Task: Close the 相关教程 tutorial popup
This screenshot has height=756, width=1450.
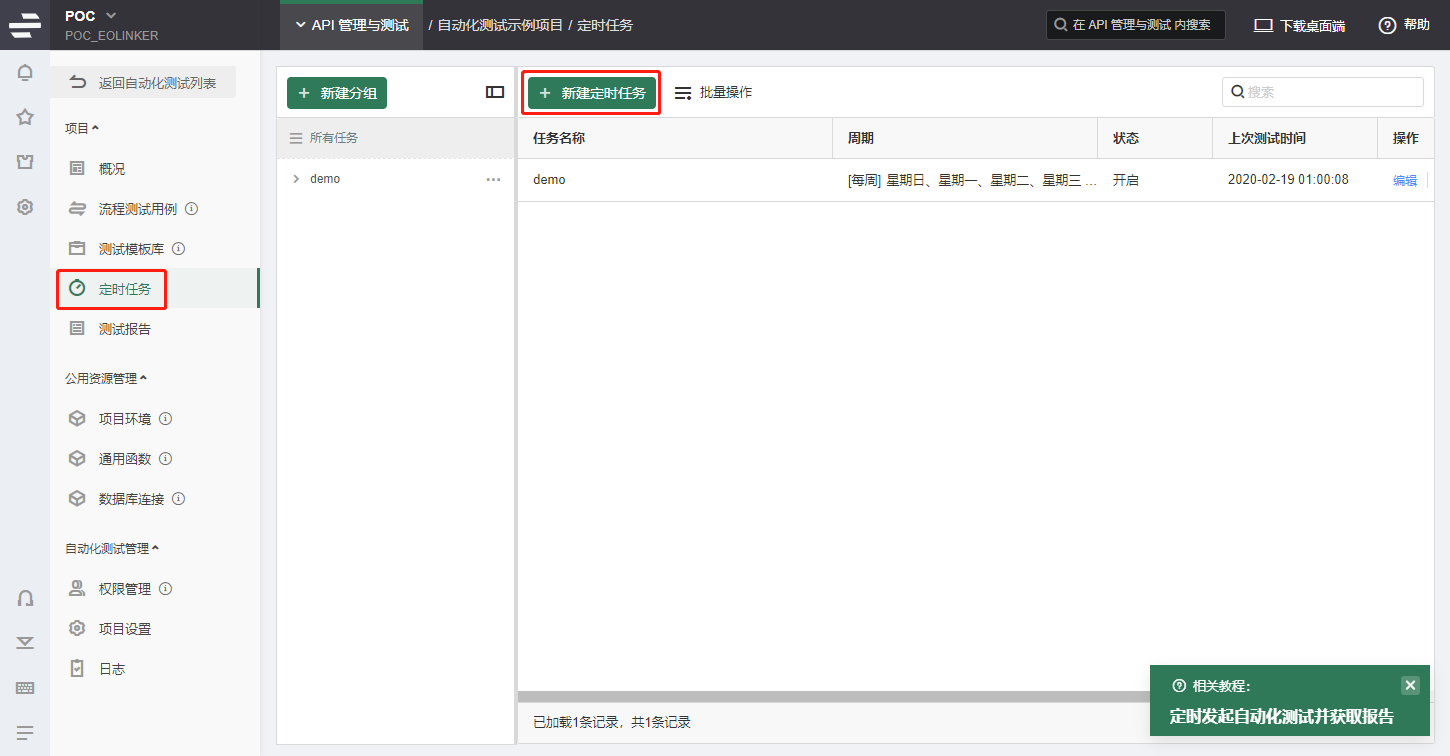Action: click(x=1410, y=685)
